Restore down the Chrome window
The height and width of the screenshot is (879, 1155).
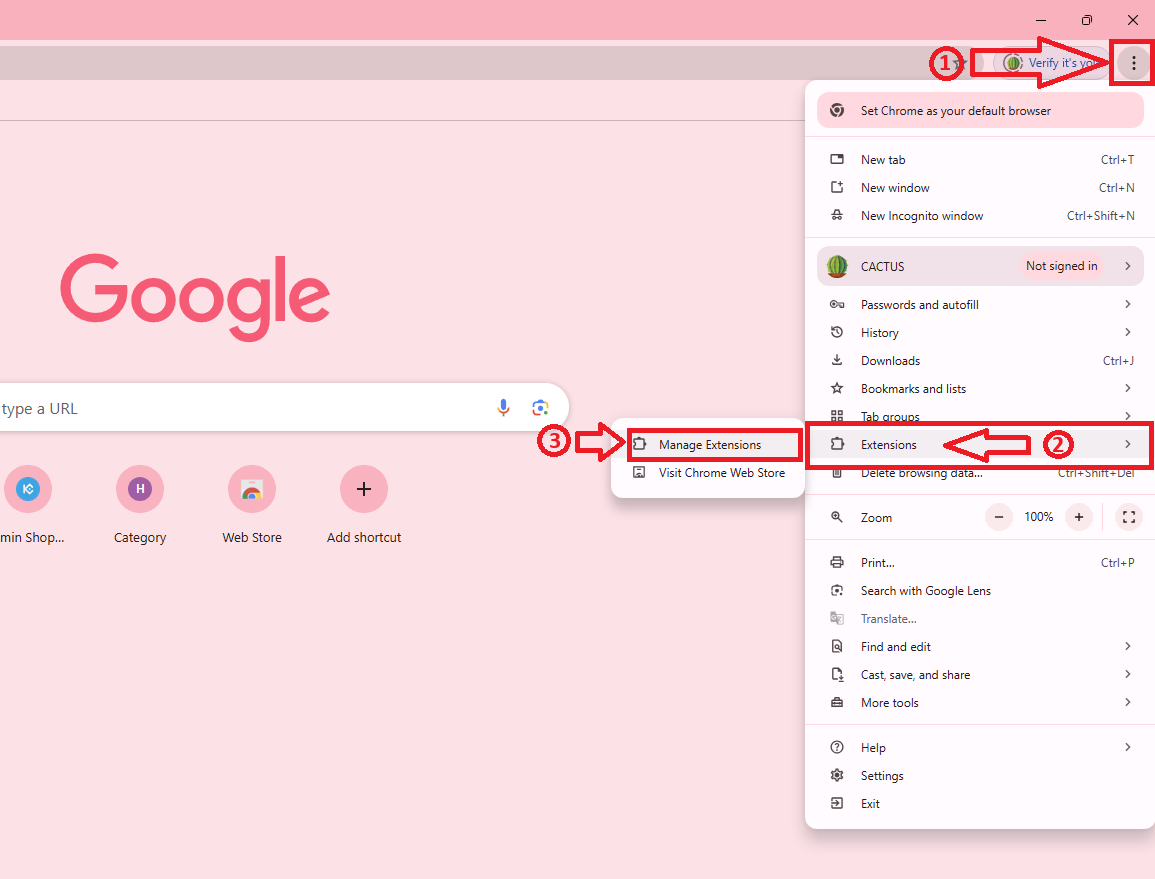tap(1086, 20)
